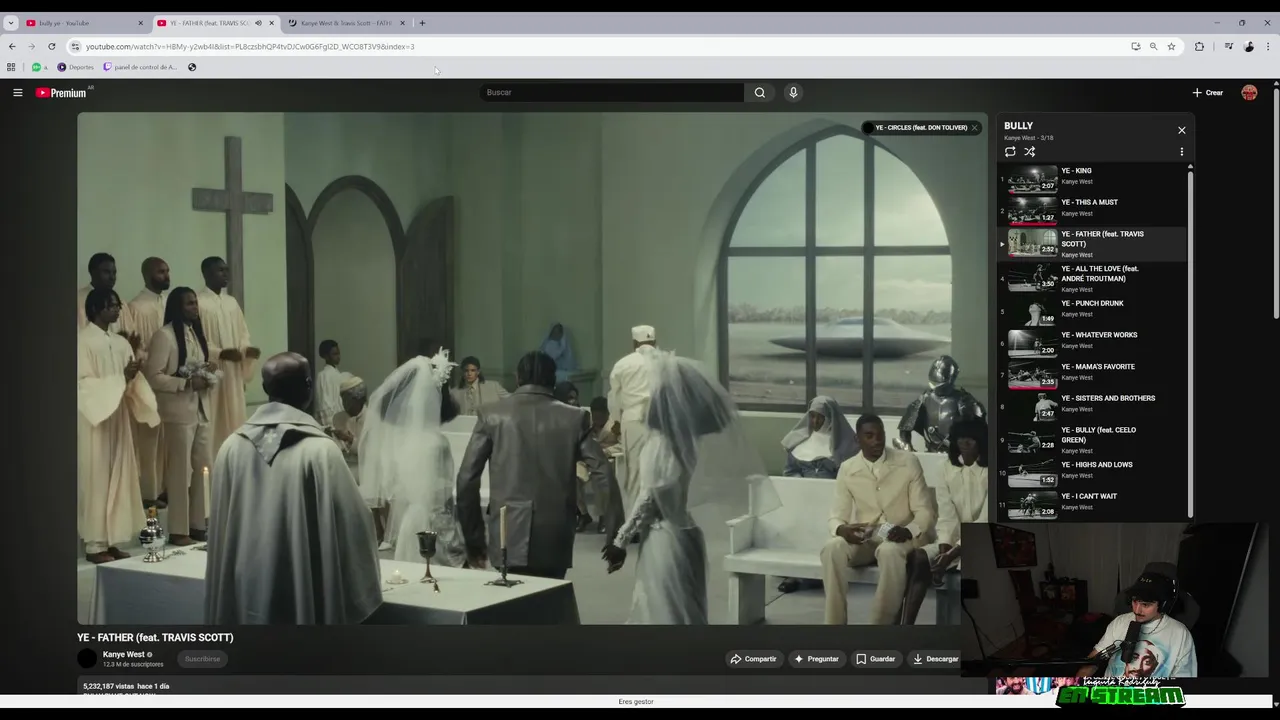
Task: Start voice search with microphone icon
Action: (x=793, y=92)
